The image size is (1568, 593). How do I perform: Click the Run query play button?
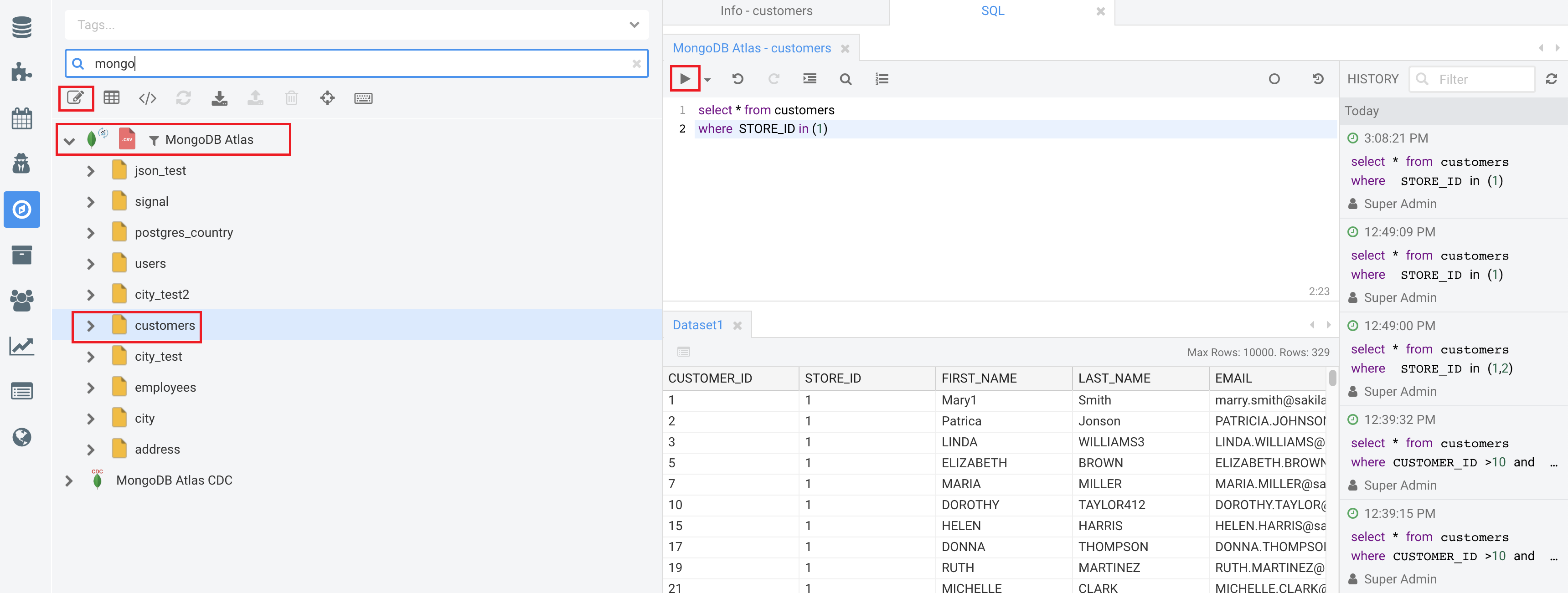click(x=684, y=78)
